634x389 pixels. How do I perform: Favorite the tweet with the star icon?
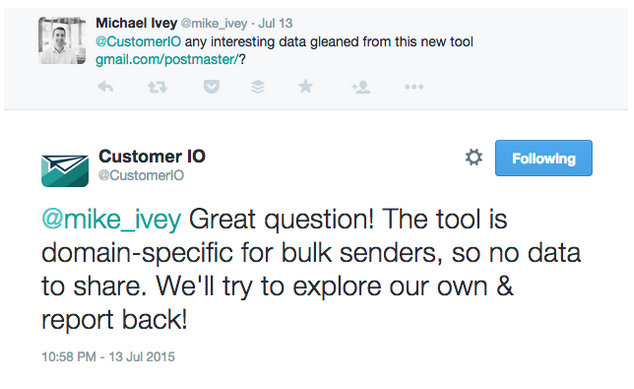pyautogui.click(x=306, y=86)
